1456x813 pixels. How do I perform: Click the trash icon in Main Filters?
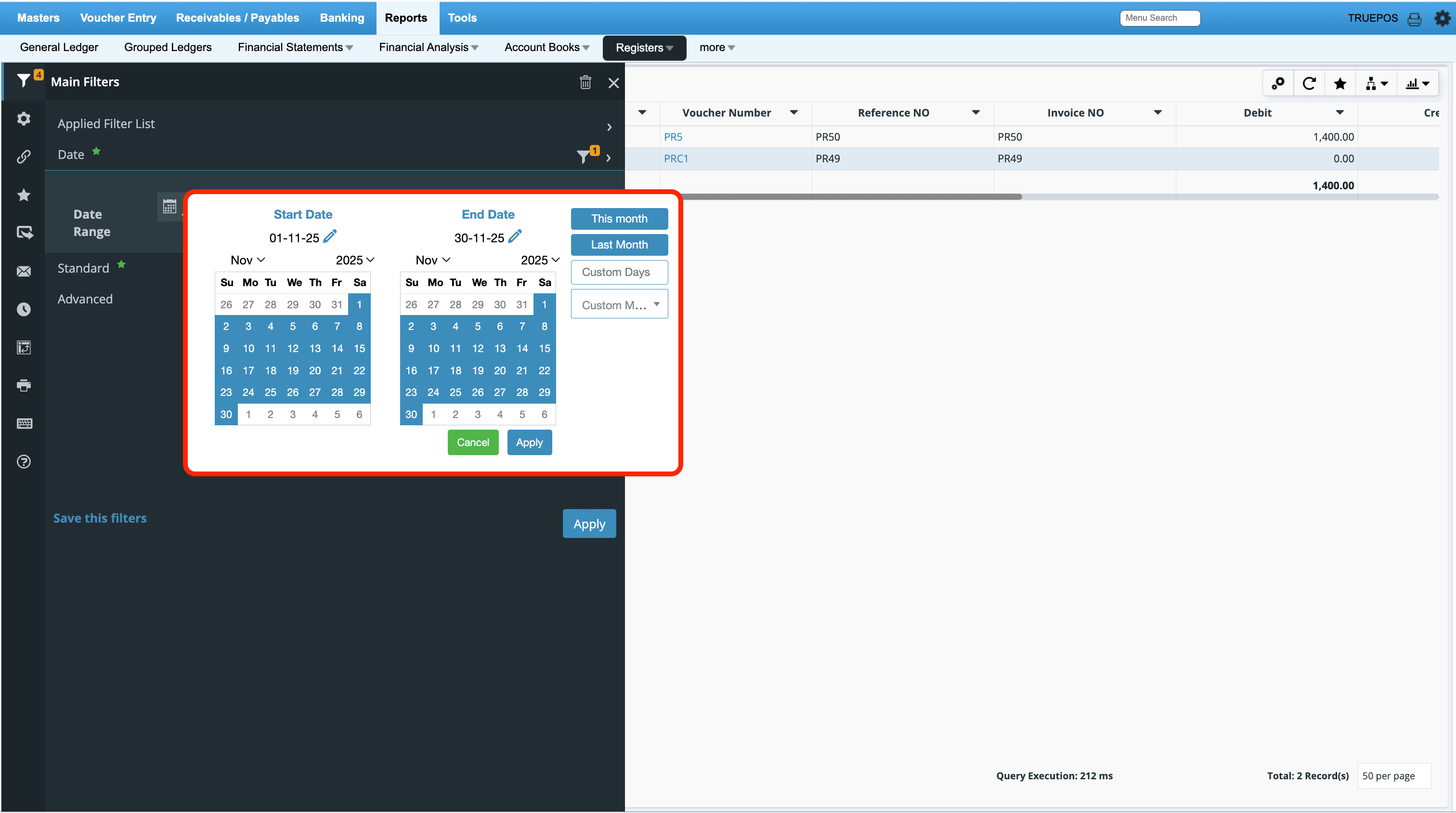(585, 82)
